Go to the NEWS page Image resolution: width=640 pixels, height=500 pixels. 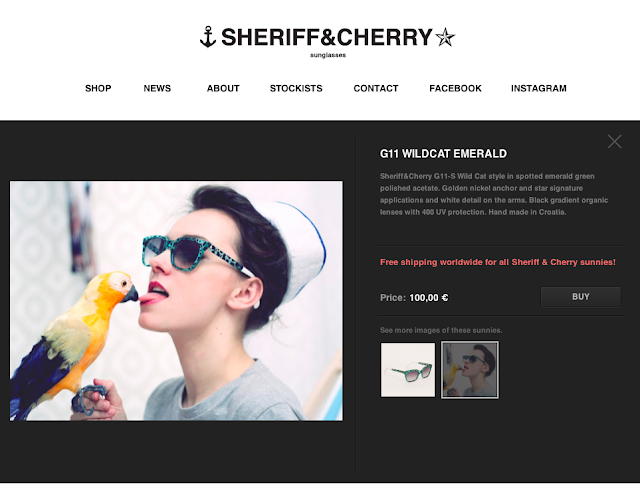[157, 88]
